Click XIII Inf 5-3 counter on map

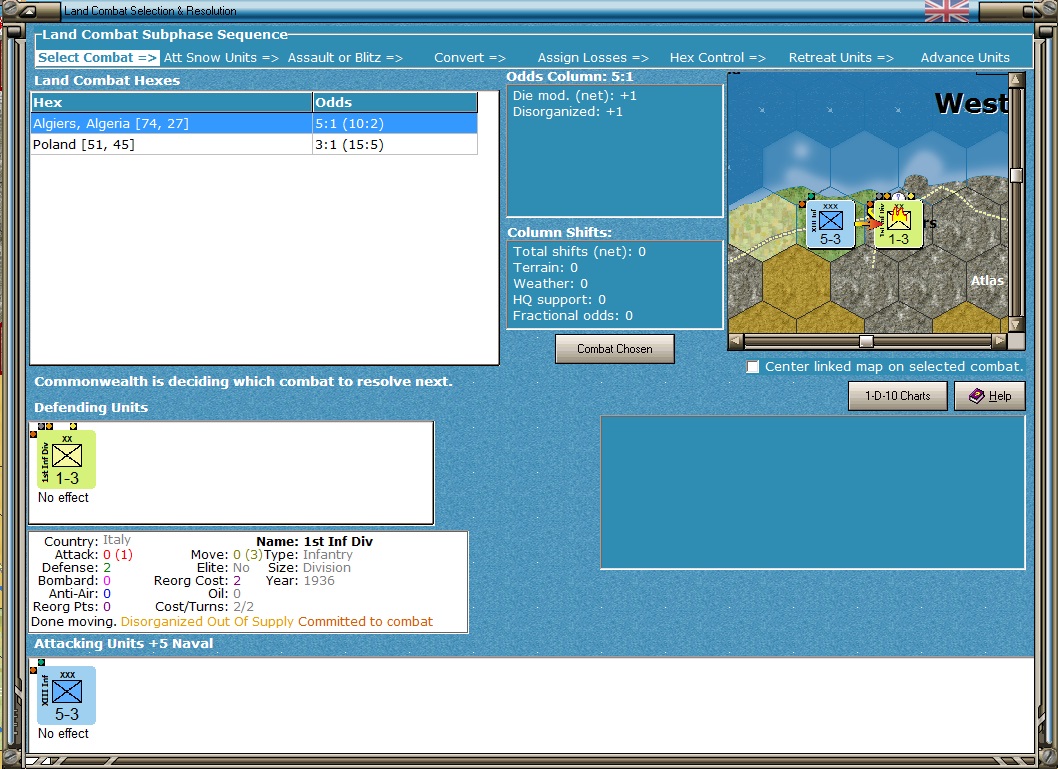pos(830,223)
